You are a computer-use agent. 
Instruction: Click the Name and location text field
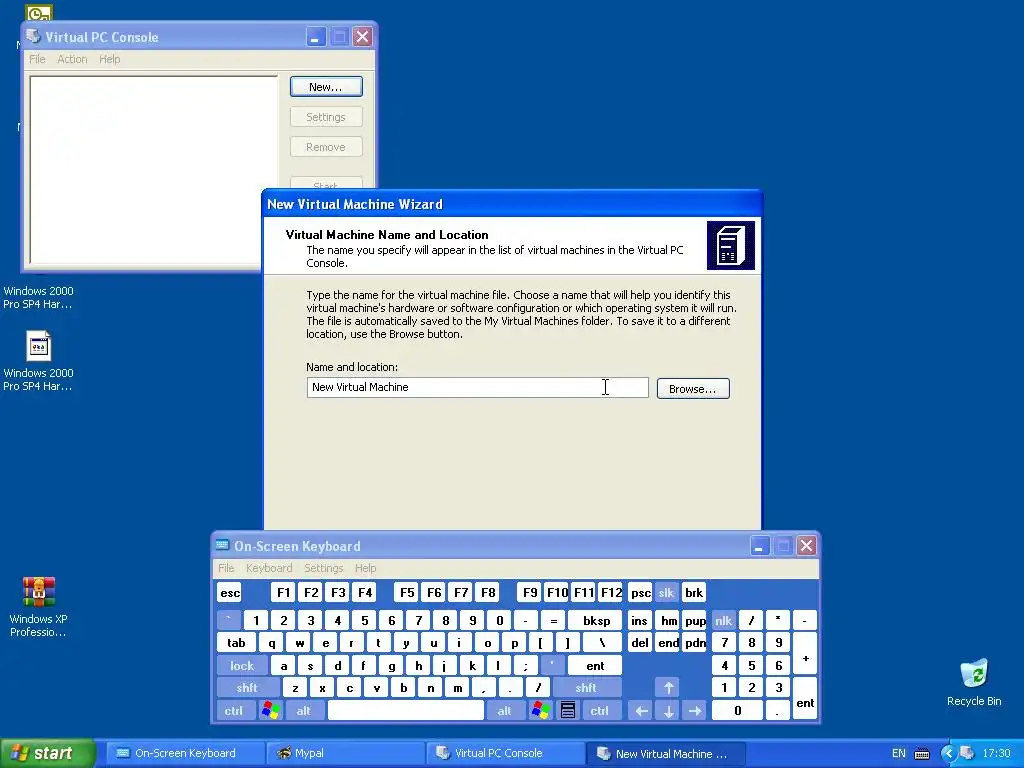477,387
